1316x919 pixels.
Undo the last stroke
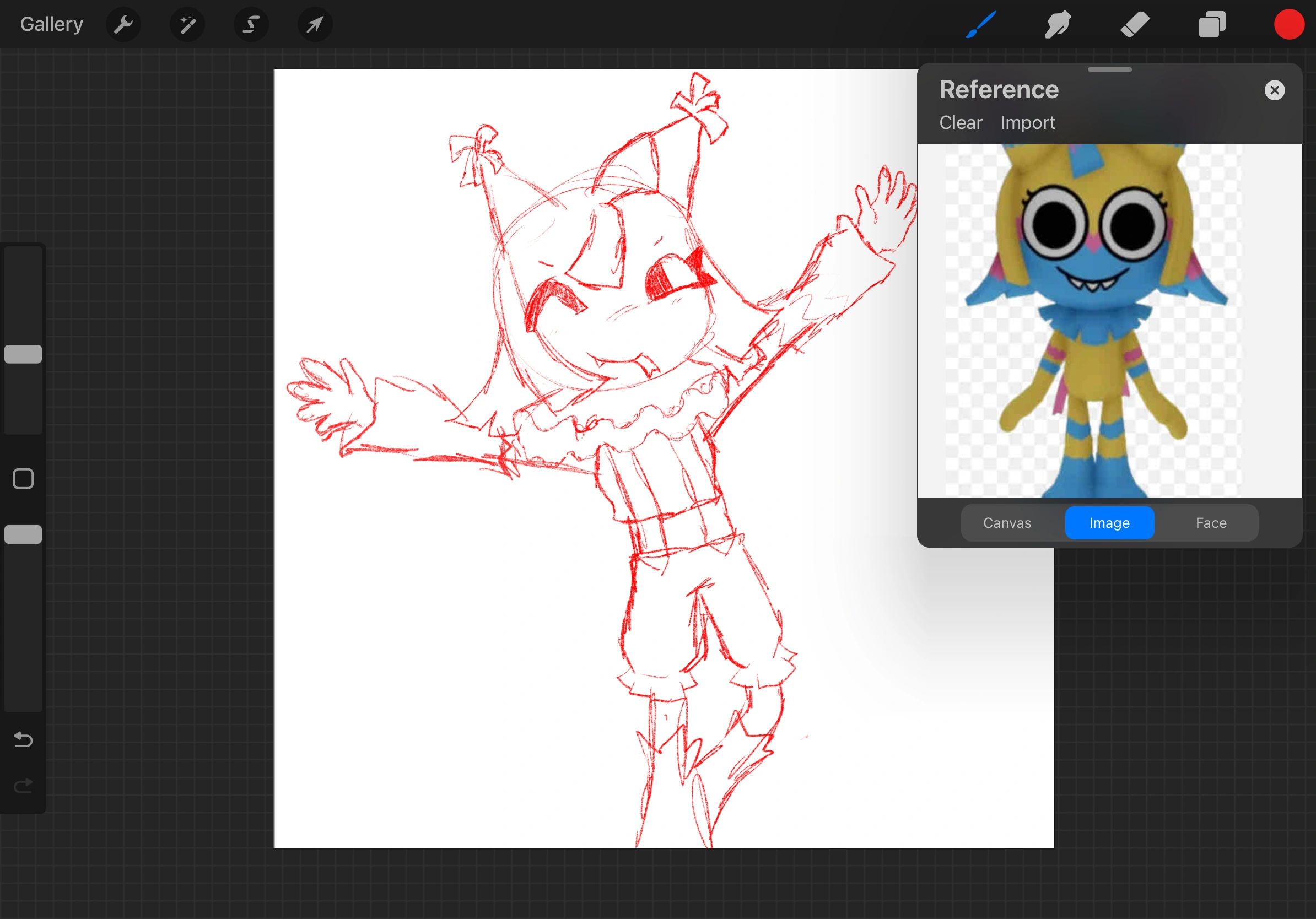23,740
